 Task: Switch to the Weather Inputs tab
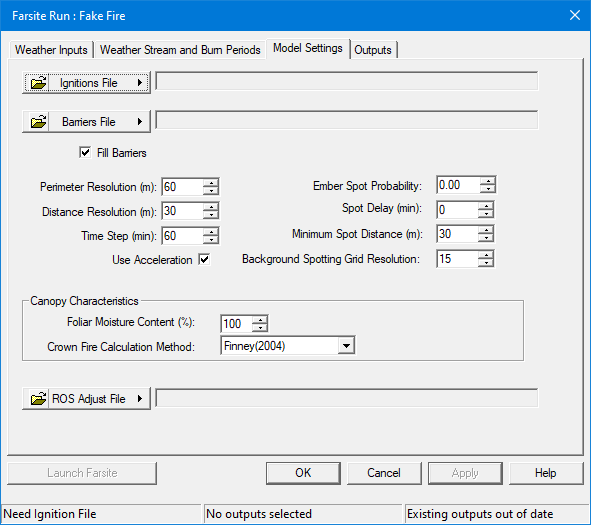[51, 50]
